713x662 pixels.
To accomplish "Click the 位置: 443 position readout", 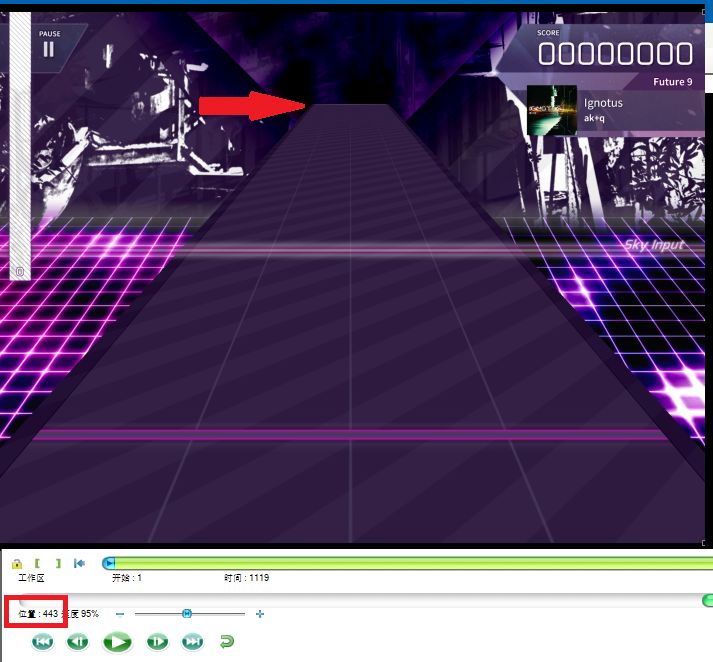I will pos(38,614).
